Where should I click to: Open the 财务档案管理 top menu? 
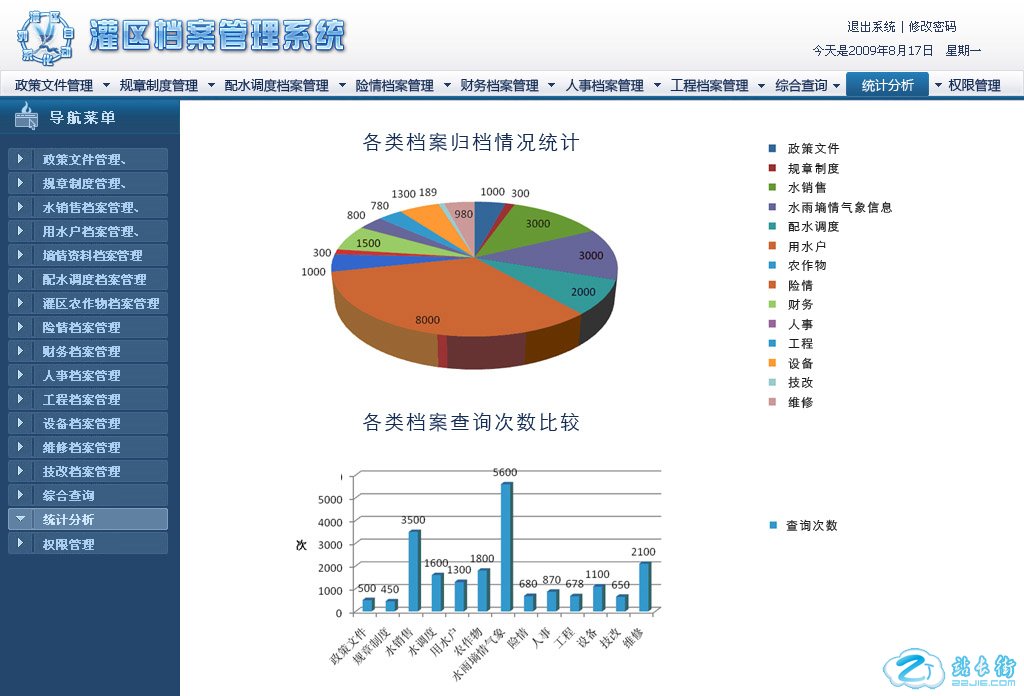click(499, 85)
